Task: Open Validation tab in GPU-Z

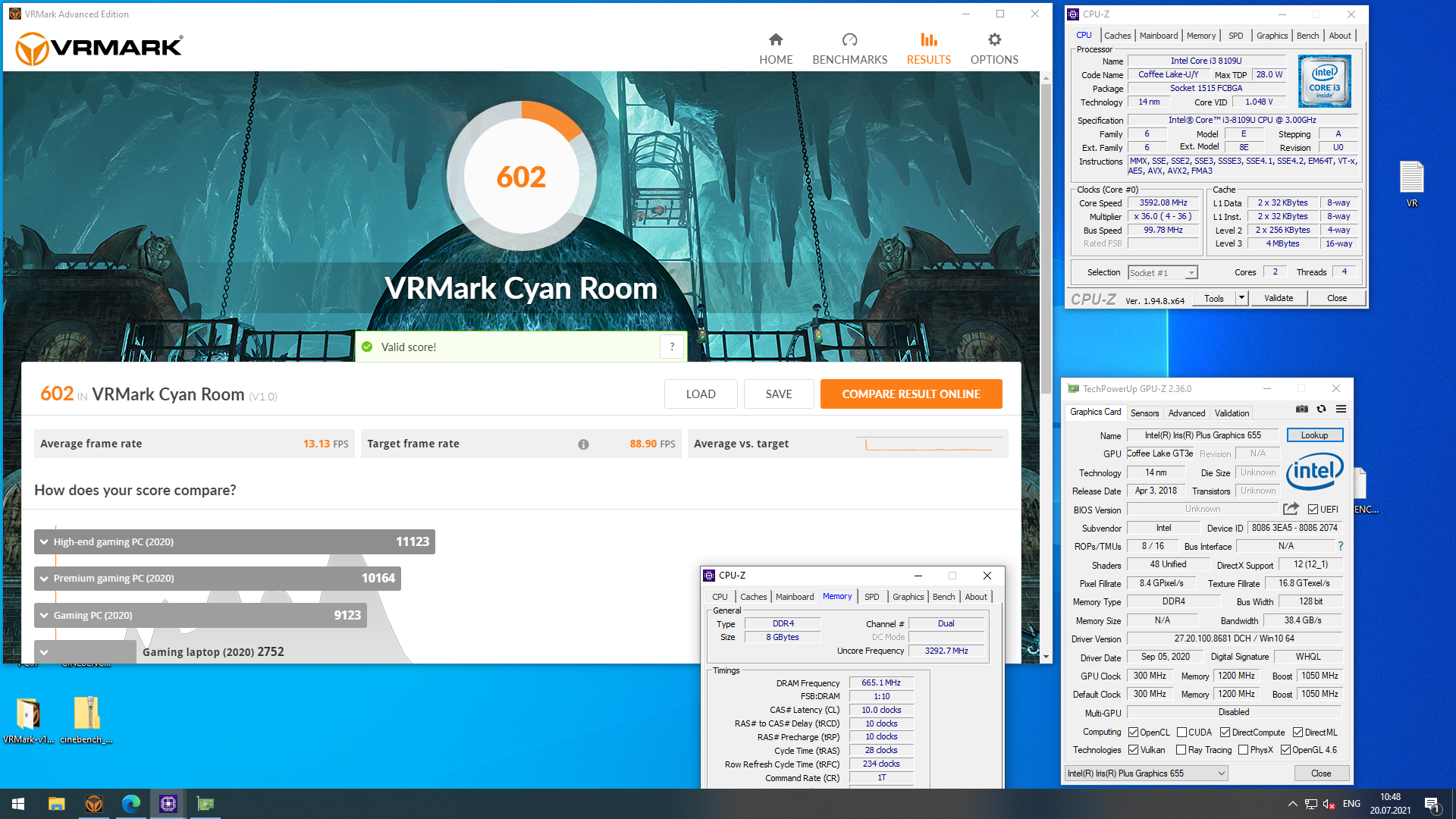Action: click(x=1232, y=413)
